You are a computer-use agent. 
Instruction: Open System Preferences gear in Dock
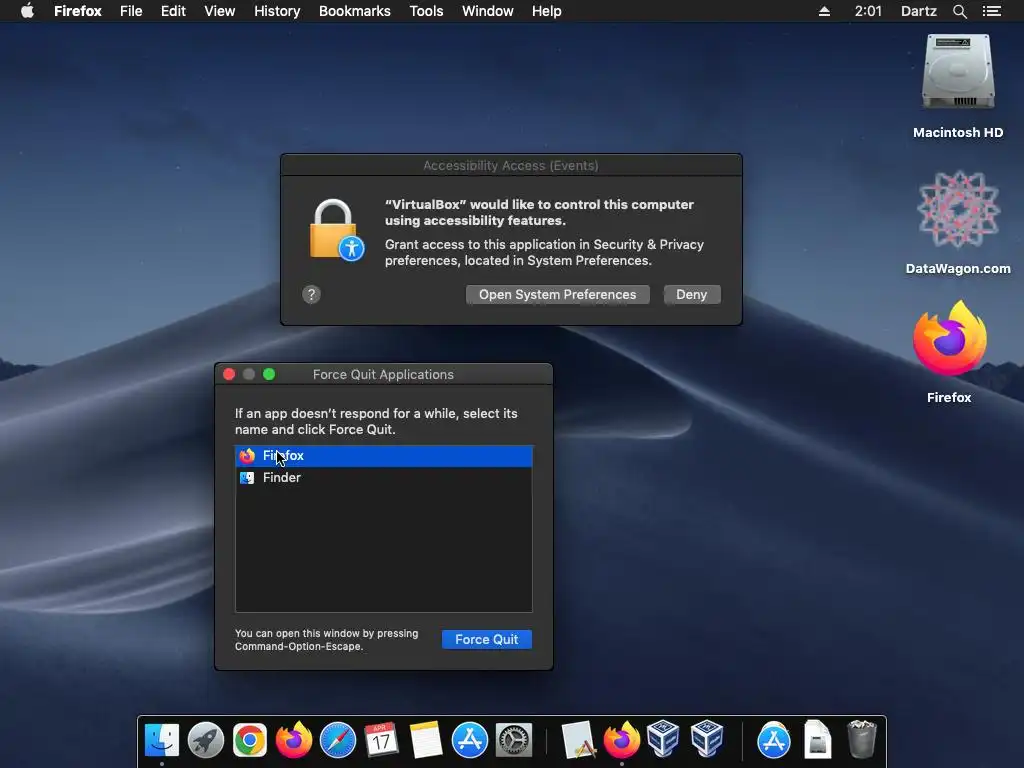[x=514, y=740]
